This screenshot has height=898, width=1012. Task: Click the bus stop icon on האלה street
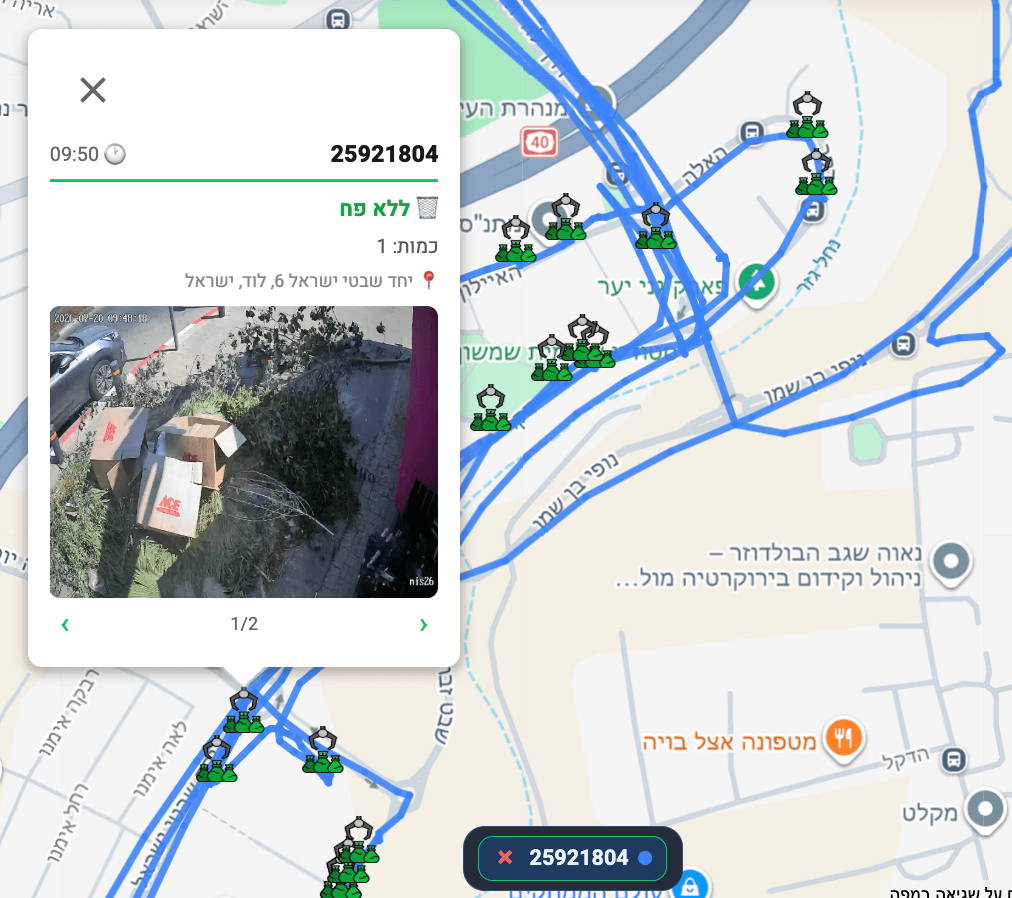click(751, 132)
